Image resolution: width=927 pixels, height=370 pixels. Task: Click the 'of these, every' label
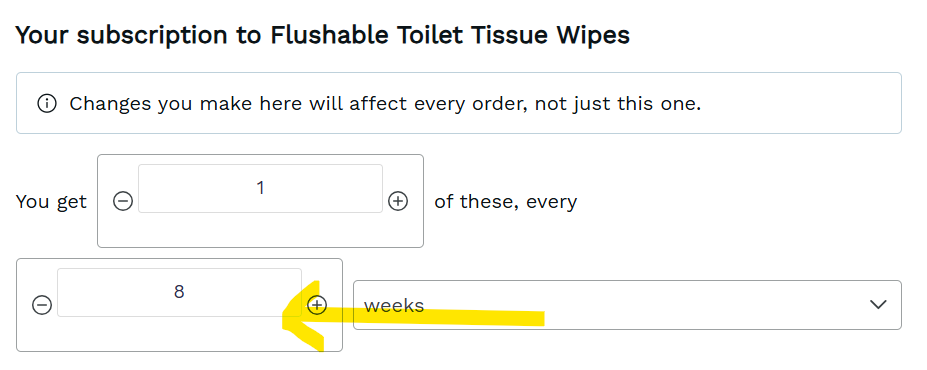(x=505, y=202)
